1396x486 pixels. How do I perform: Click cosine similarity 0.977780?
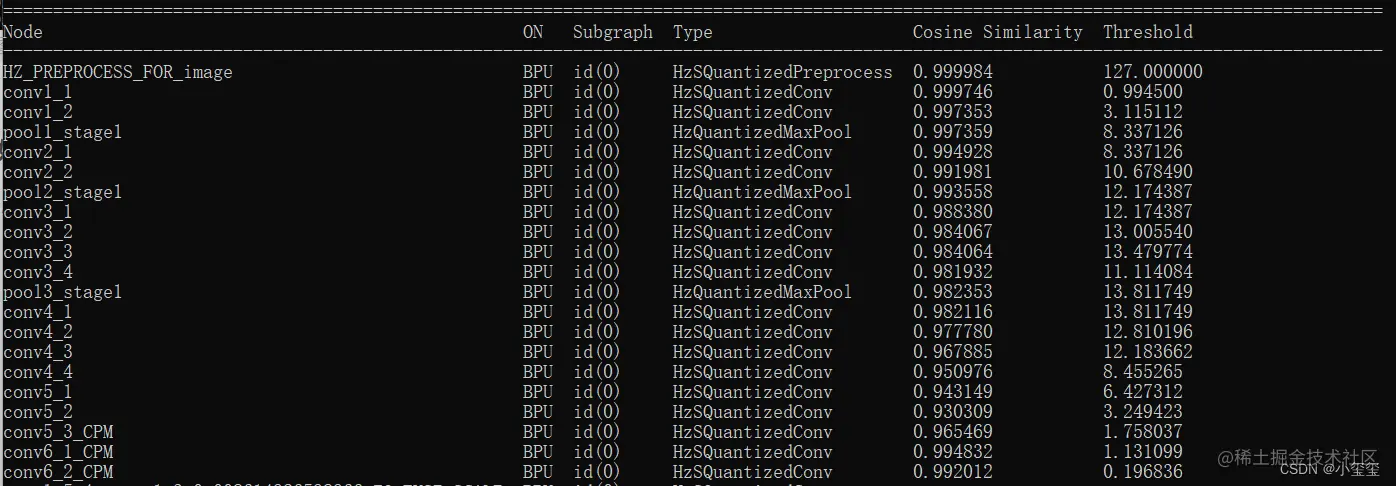pyautogui.click(x=953, y=332)
